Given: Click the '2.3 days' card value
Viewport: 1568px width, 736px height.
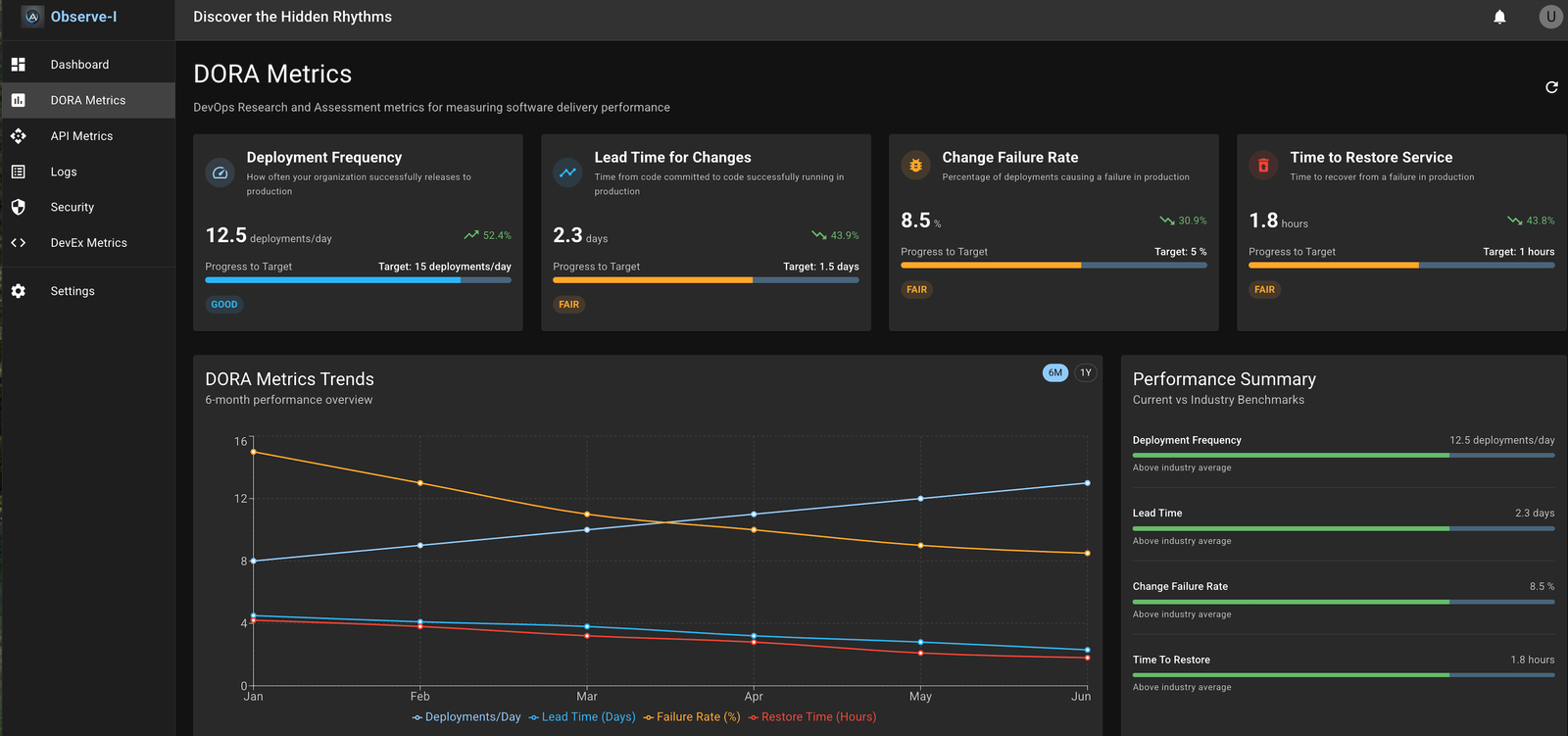Looking at the screenshot, I should 580,236.
